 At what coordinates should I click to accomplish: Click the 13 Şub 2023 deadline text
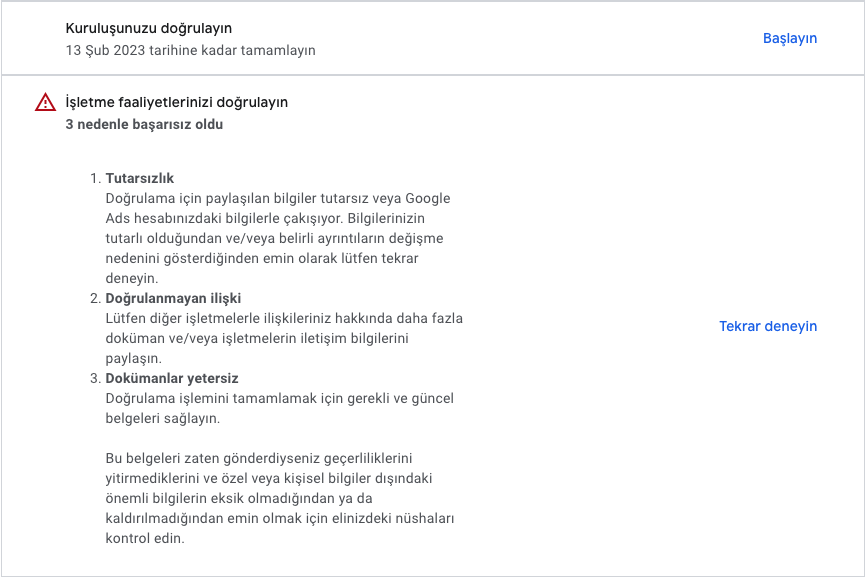[190, 50]
